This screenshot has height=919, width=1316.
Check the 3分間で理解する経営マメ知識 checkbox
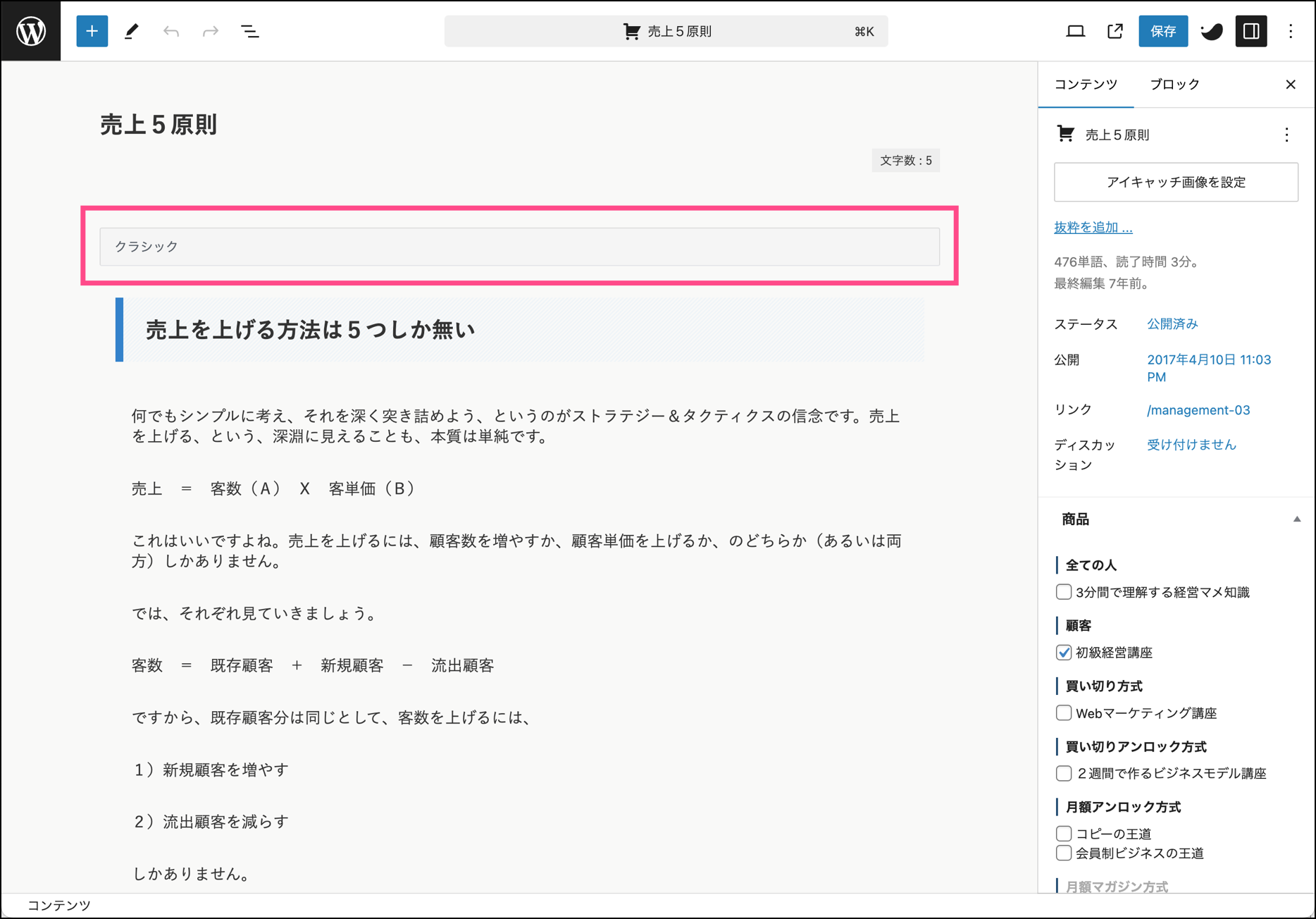click(x=1064, y=592)
